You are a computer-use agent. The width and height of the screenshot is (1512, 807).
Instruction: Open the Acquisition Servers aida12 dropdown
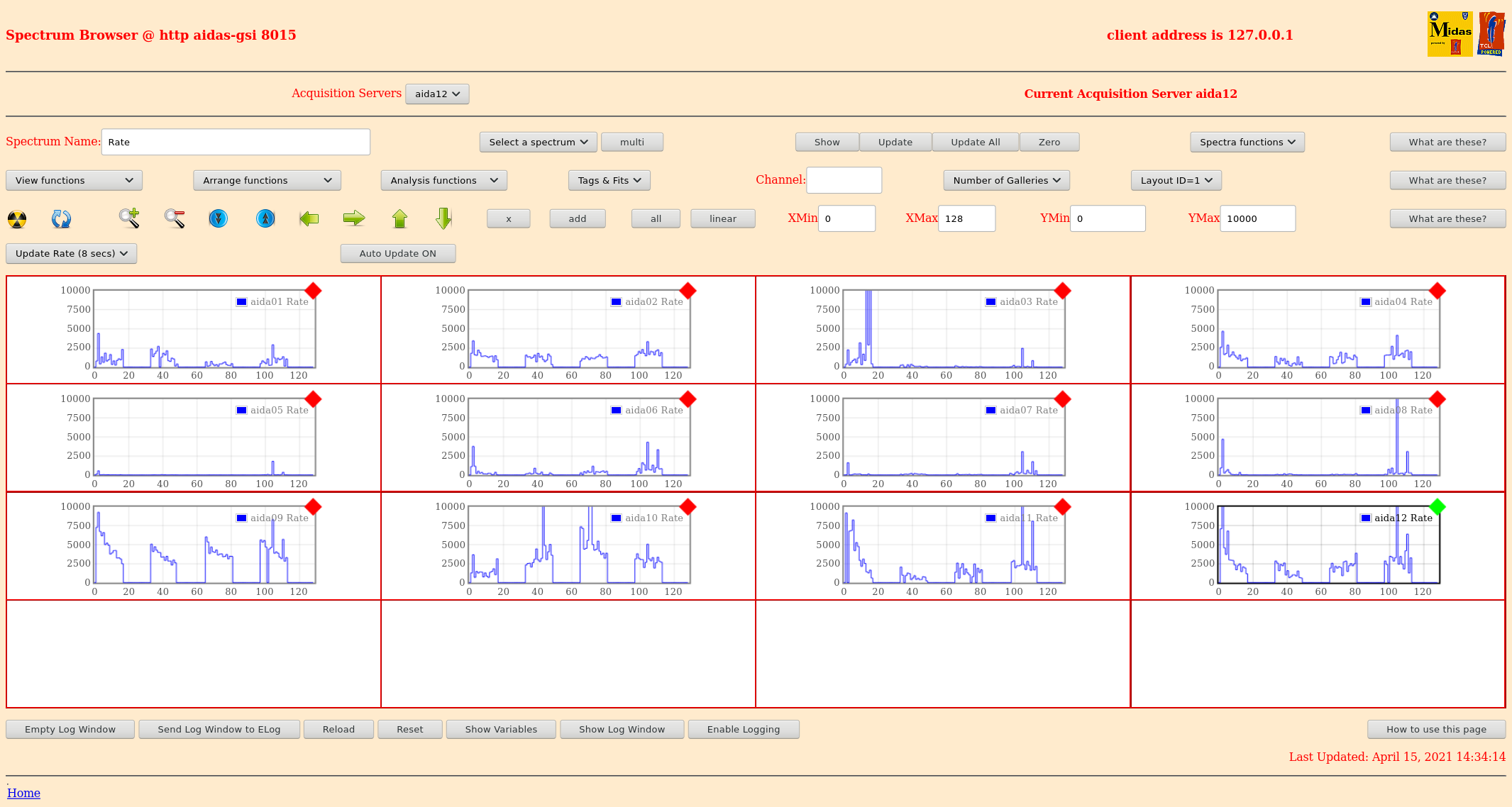(x=437, y=94)
